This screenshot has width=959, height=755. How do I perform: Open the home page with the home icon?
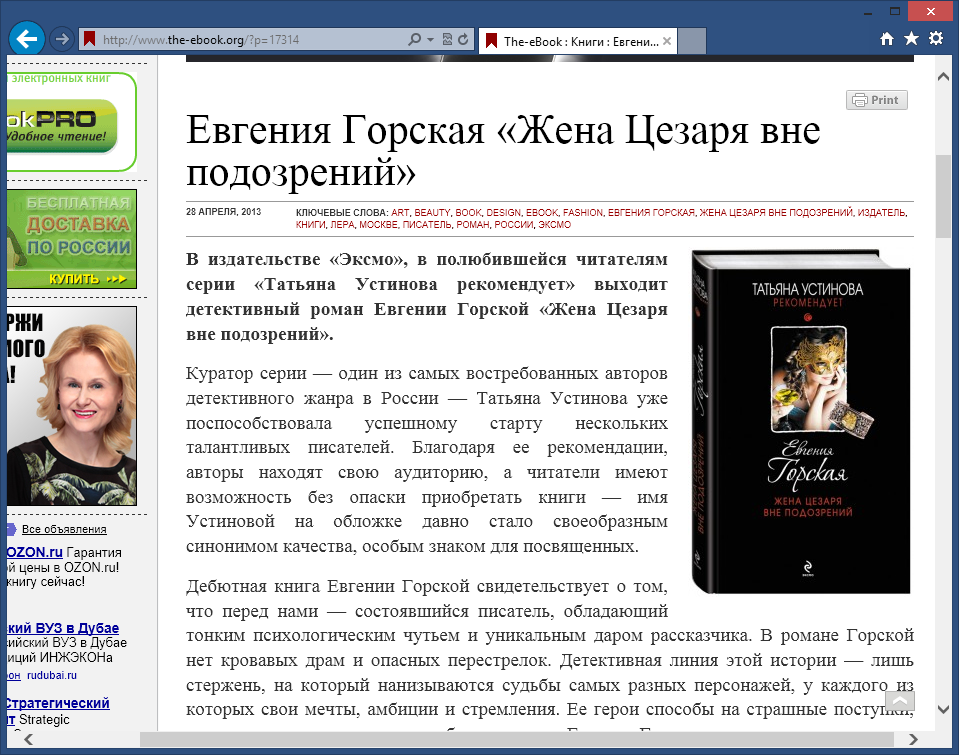click(x=887, y=36)
